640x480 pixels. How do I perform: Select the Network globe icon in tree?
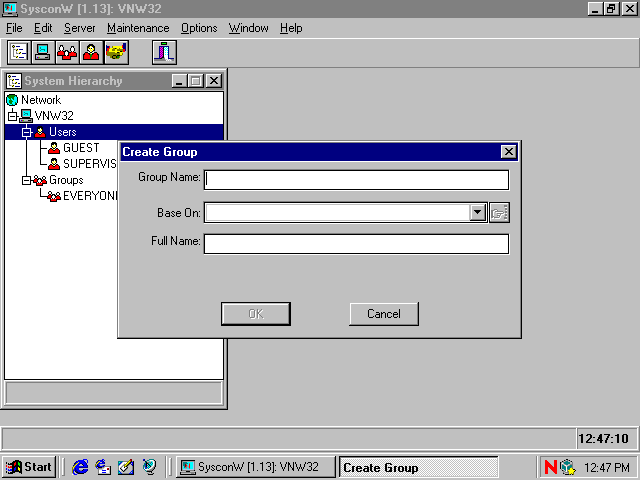(x=12, y=100)
